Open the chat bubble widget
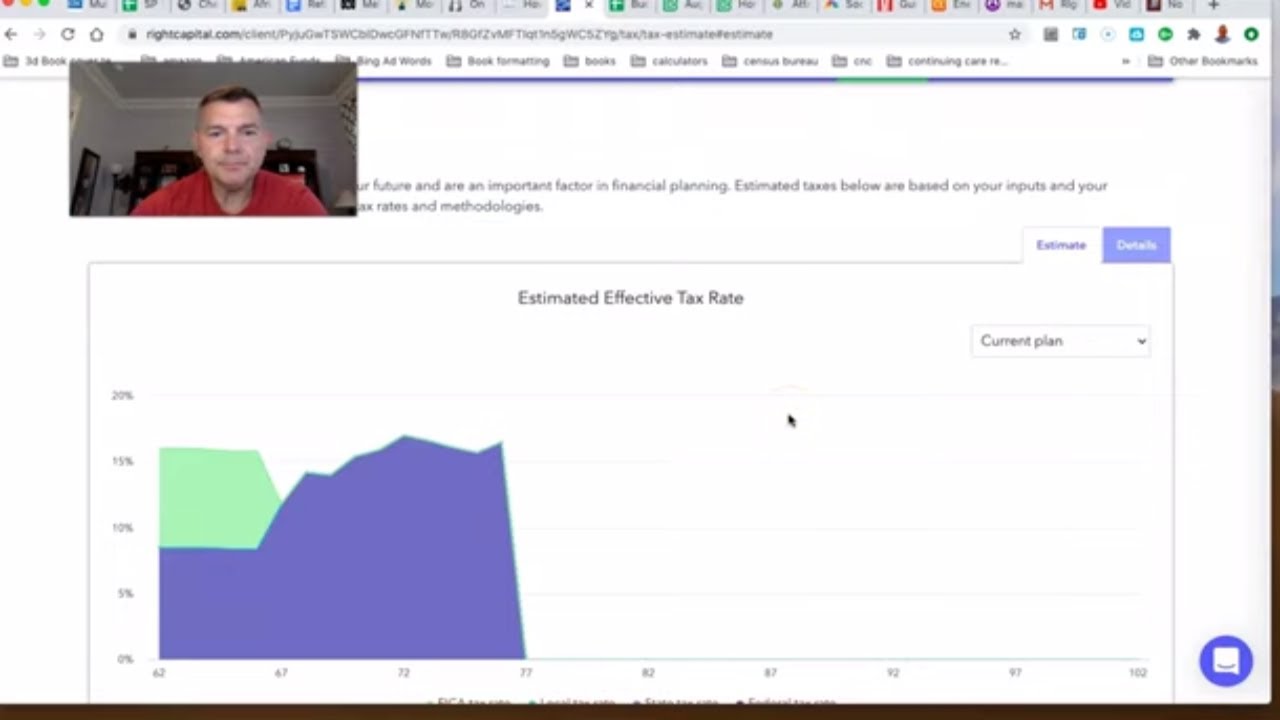 (1226, 661)
